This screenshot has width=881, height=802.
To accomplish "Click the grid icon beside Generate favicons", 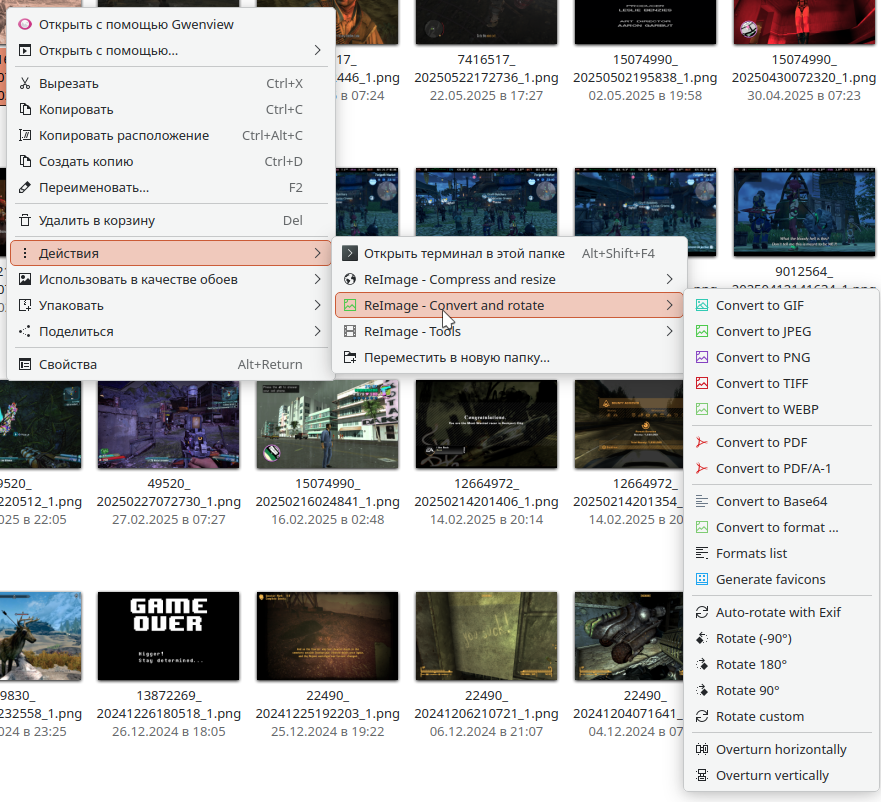I will tap(702, 579).
